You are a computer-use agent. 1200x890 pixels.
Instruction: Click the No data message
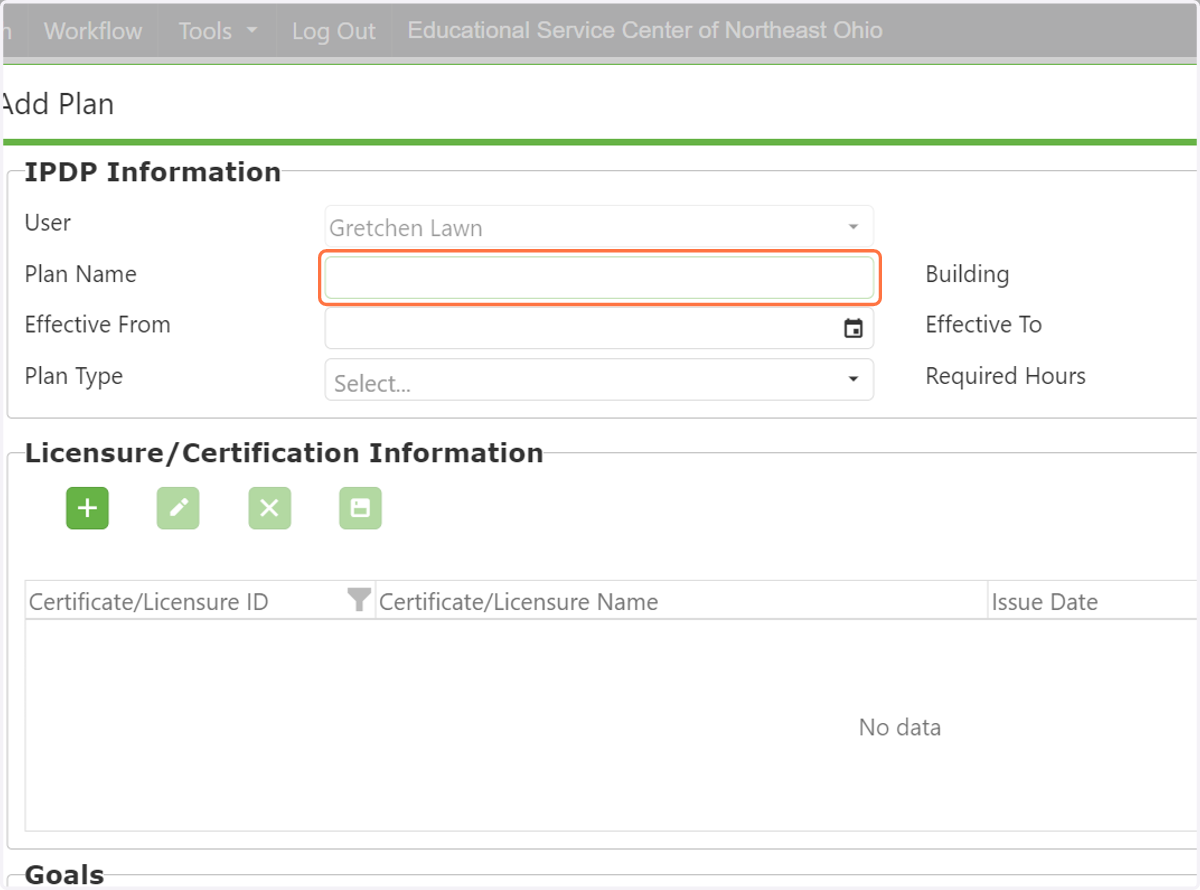pos(900,727)
